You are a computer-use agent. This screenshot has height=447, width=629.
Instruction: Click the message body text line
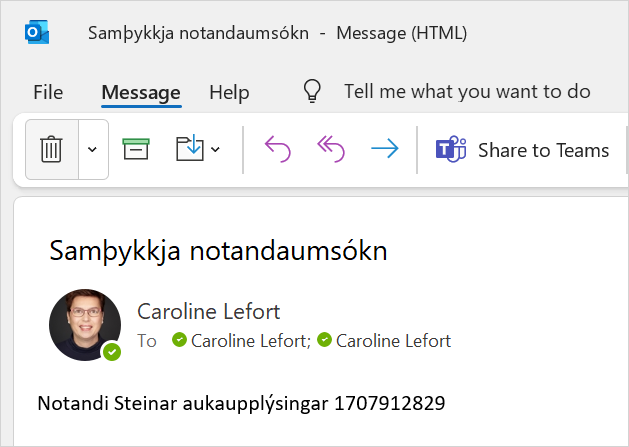coord(241,404)
